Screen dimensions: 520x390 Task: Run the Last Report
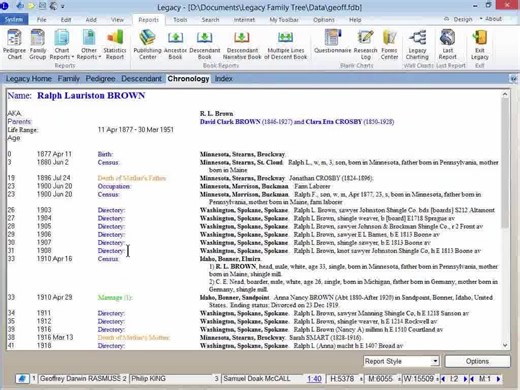pos(447,45)
